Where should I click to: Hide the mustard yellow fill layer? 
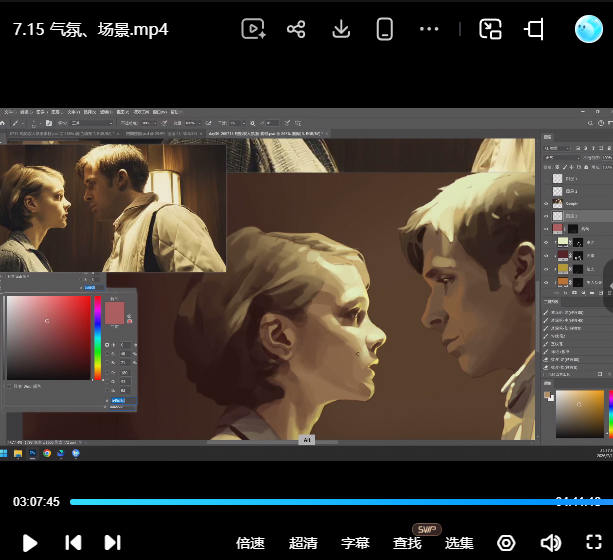(546, 269)
